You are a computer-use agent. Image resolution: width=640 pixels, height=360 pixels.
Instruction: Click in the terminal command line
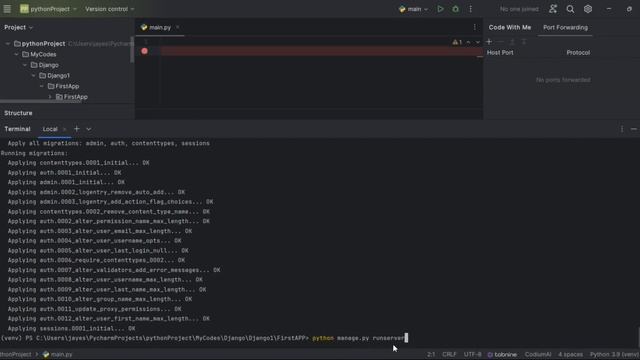[x=204, y=338]
